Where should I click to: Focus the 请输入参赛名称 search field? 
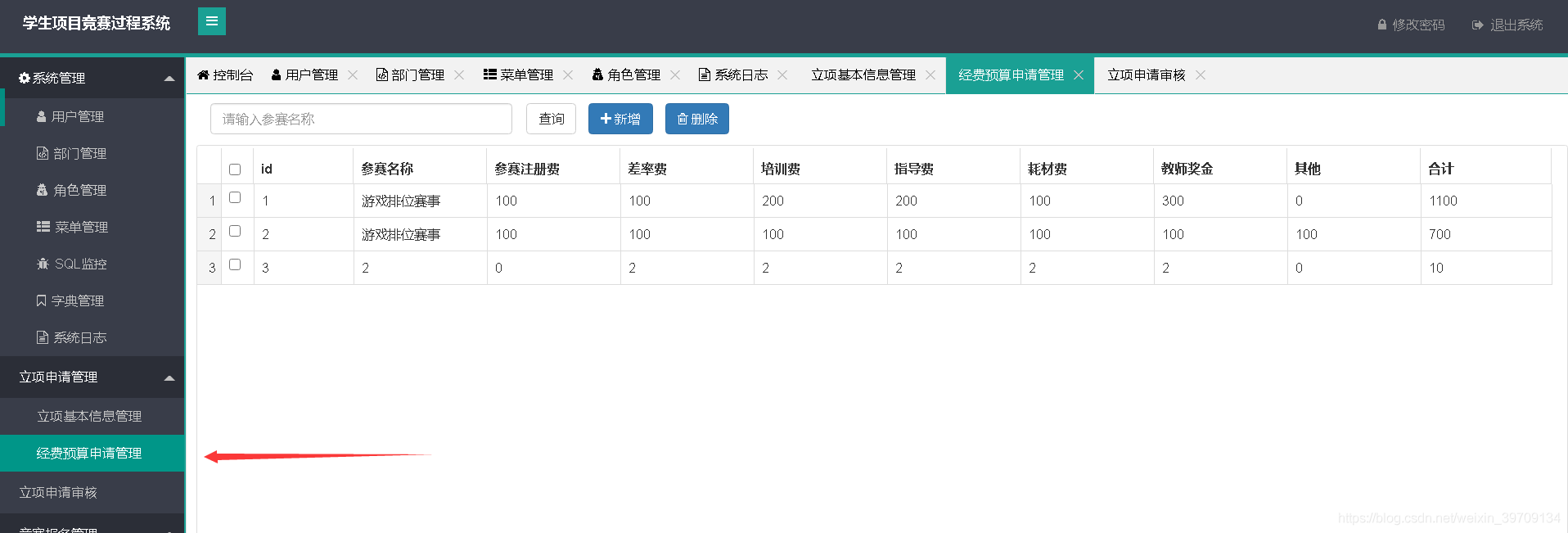coord(361,119)
